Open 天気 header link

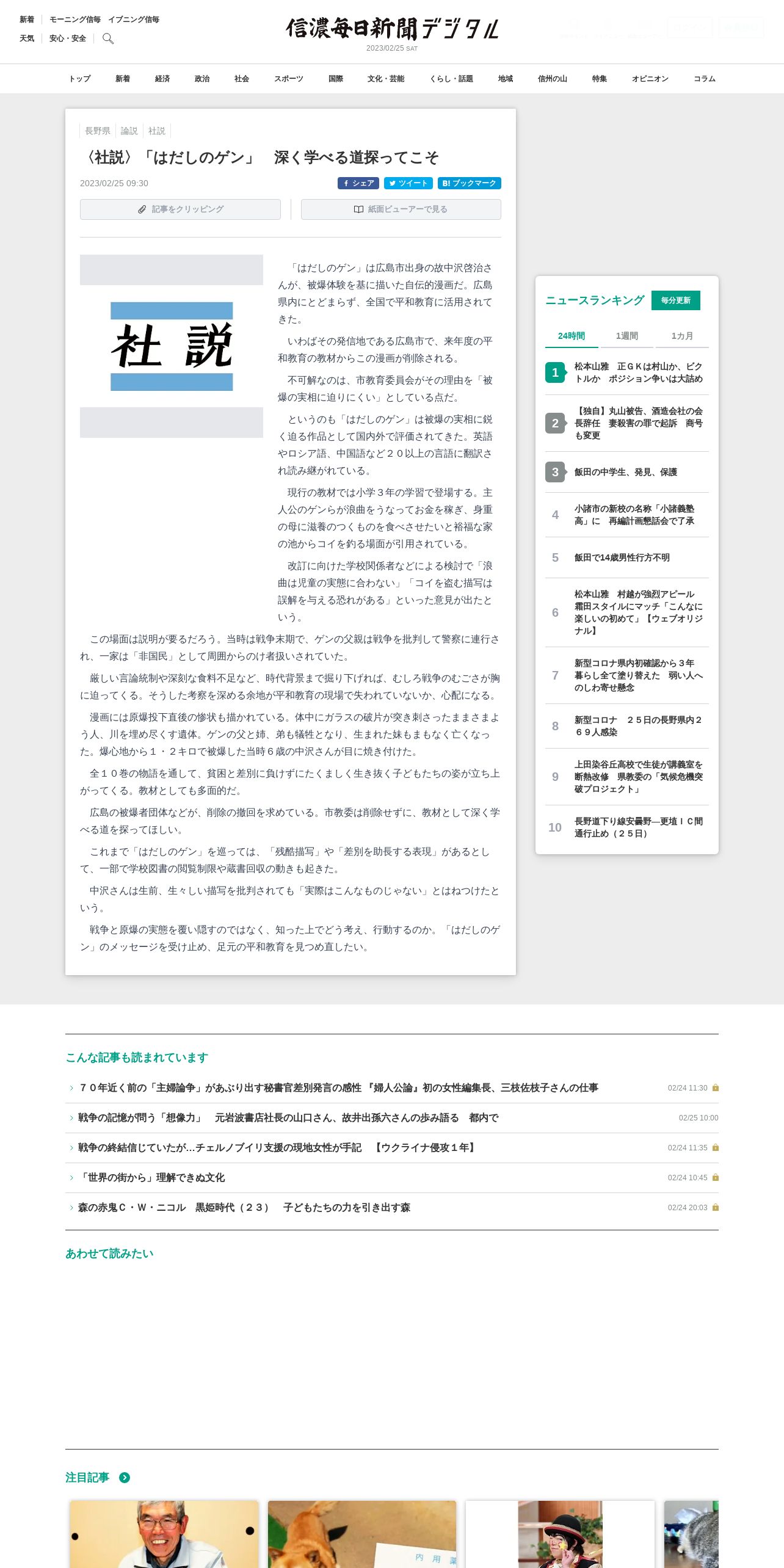coord(27,38)
